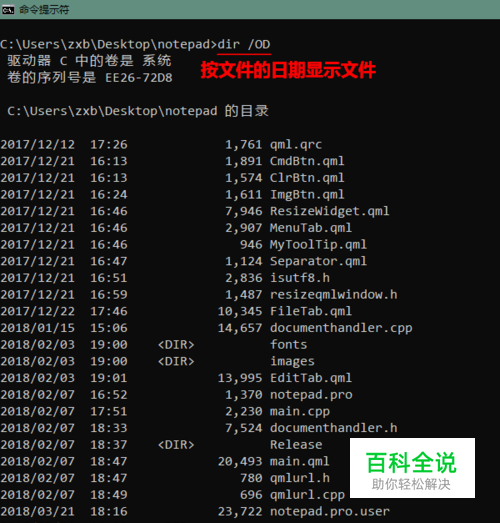Click the directory path line ending in 的目录
This screenshot has height=523, width=500.
point(138,111)
